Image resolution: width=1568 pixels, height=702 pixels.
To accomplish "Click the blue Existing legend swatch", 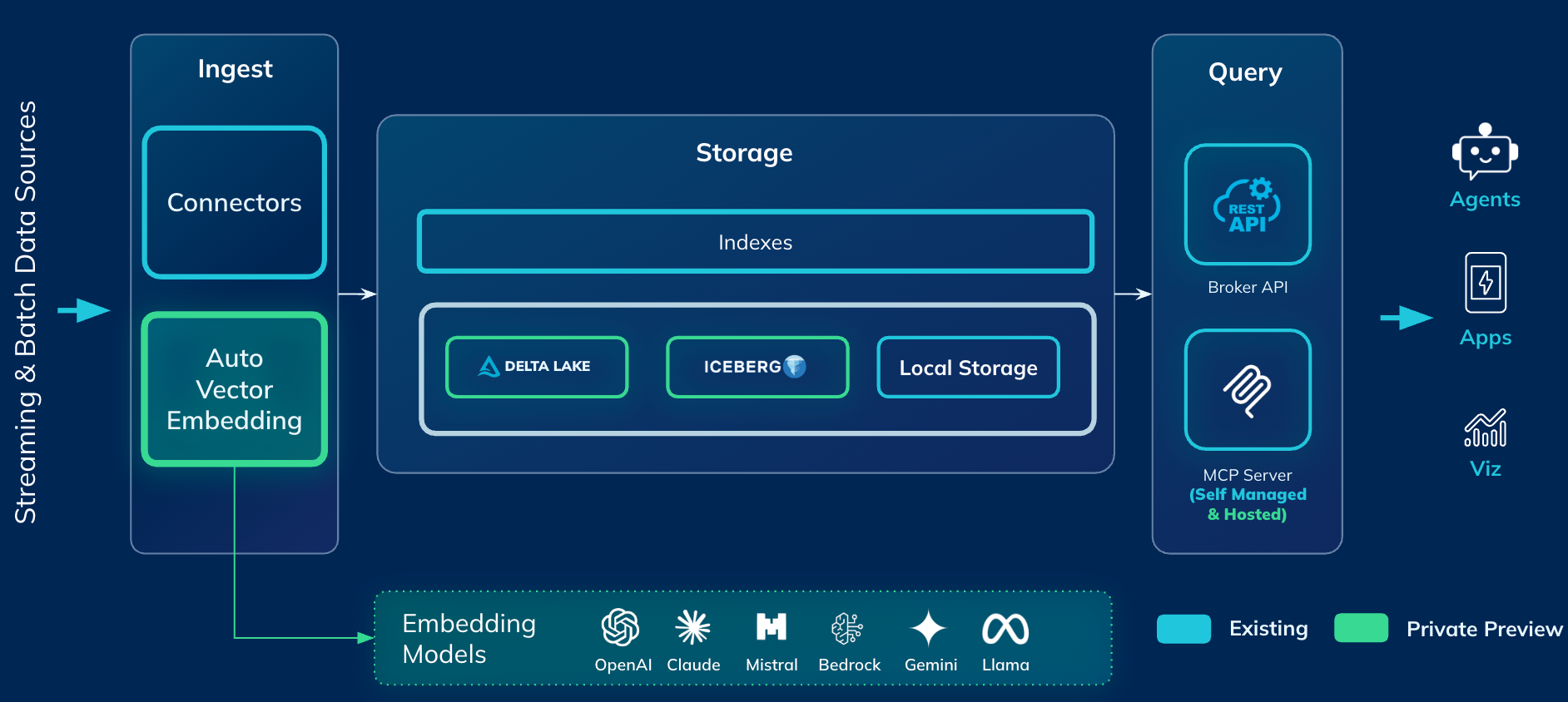I will (1183, 629).
